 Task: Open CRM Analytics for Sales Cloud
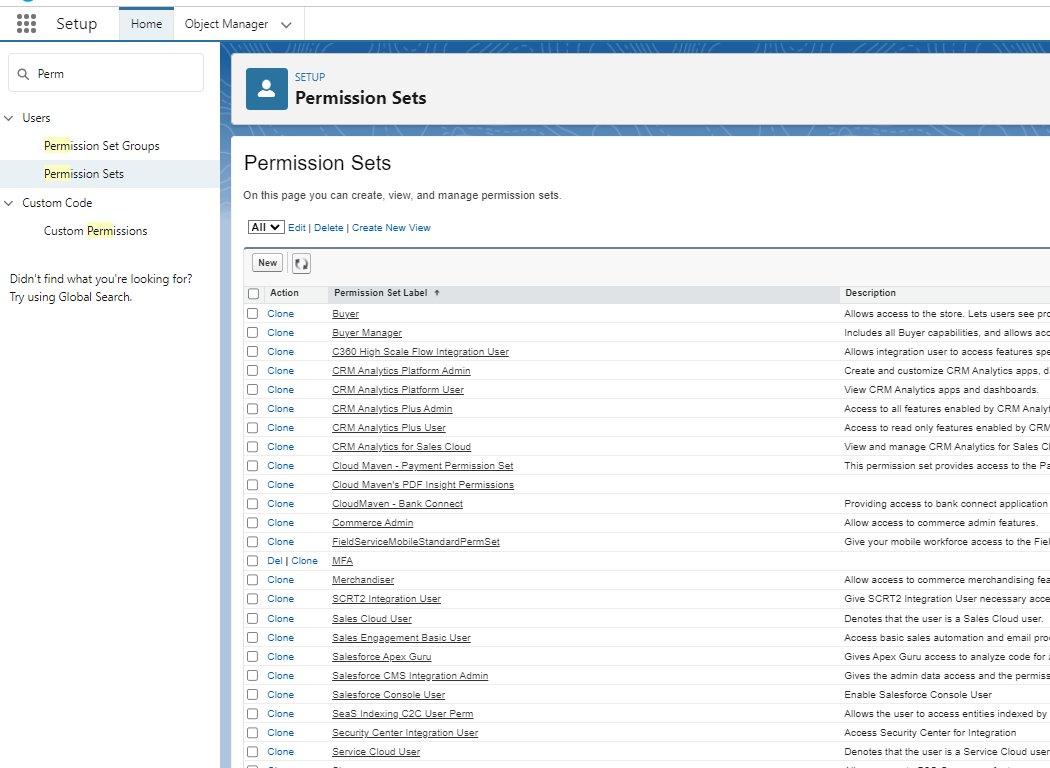[x=401, y=447]
